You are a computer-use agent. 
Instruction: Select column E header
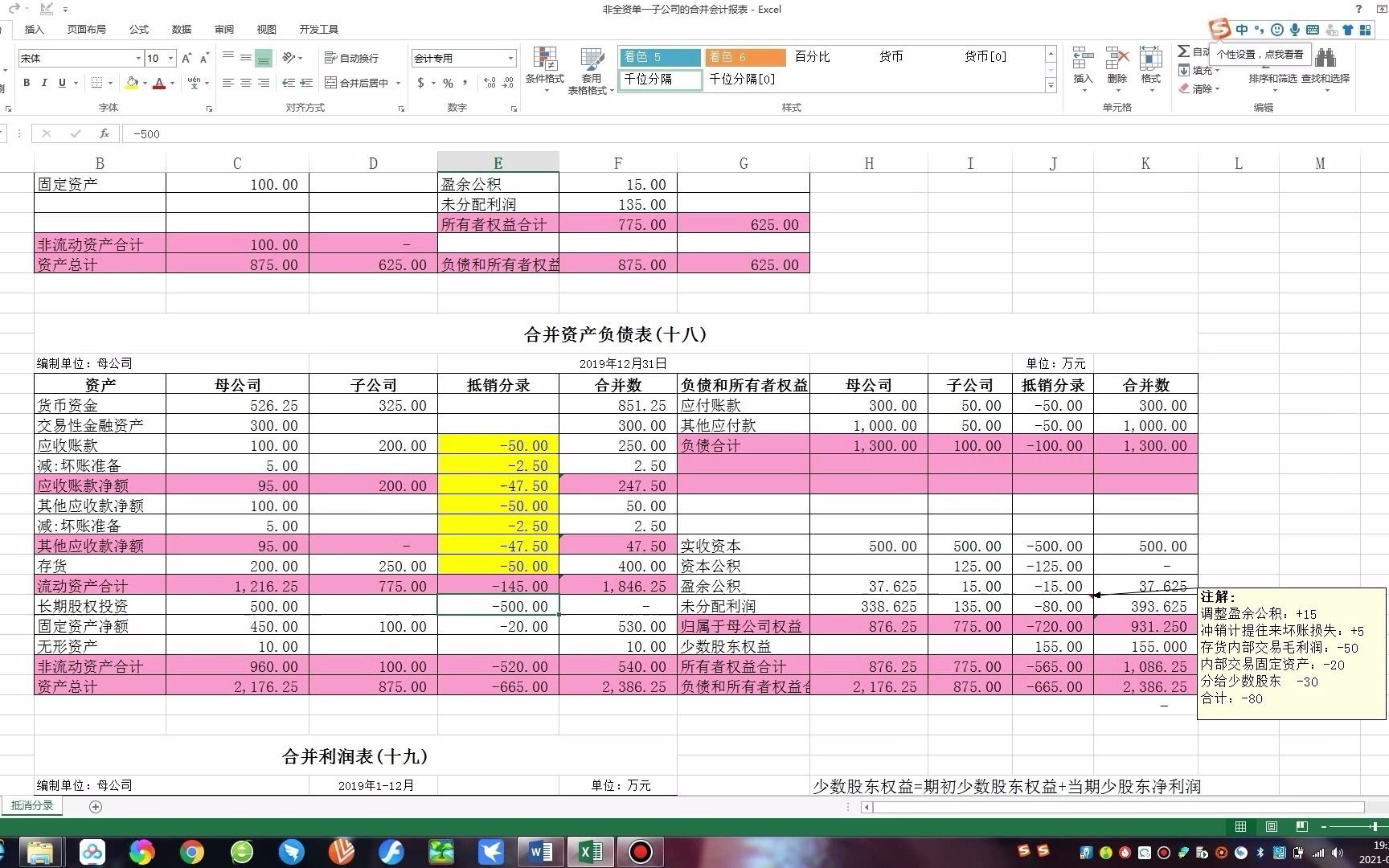[498, 163]
